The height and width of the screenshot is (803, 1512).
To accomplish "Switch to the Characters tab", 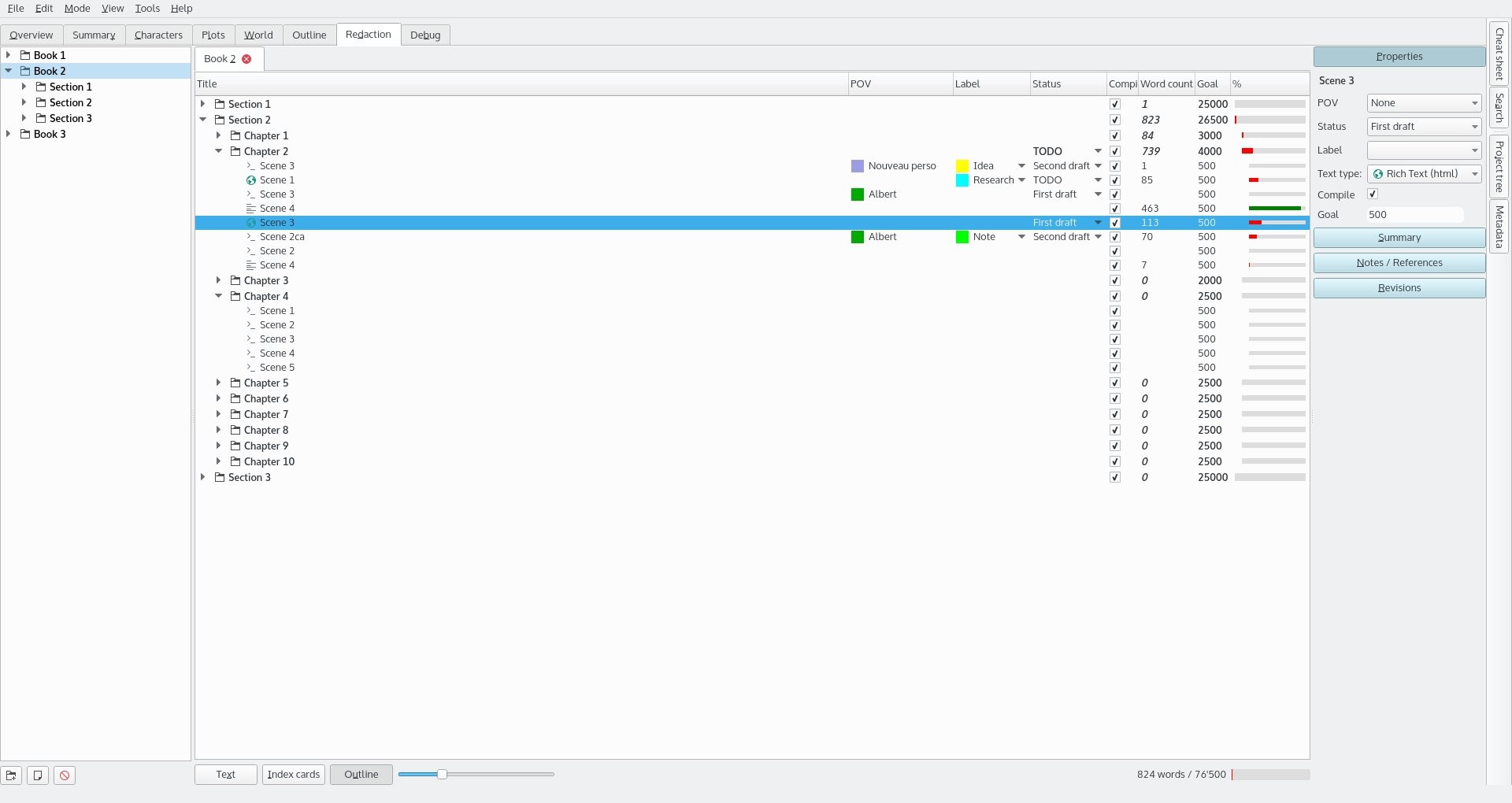I will (x=158, y=35).
